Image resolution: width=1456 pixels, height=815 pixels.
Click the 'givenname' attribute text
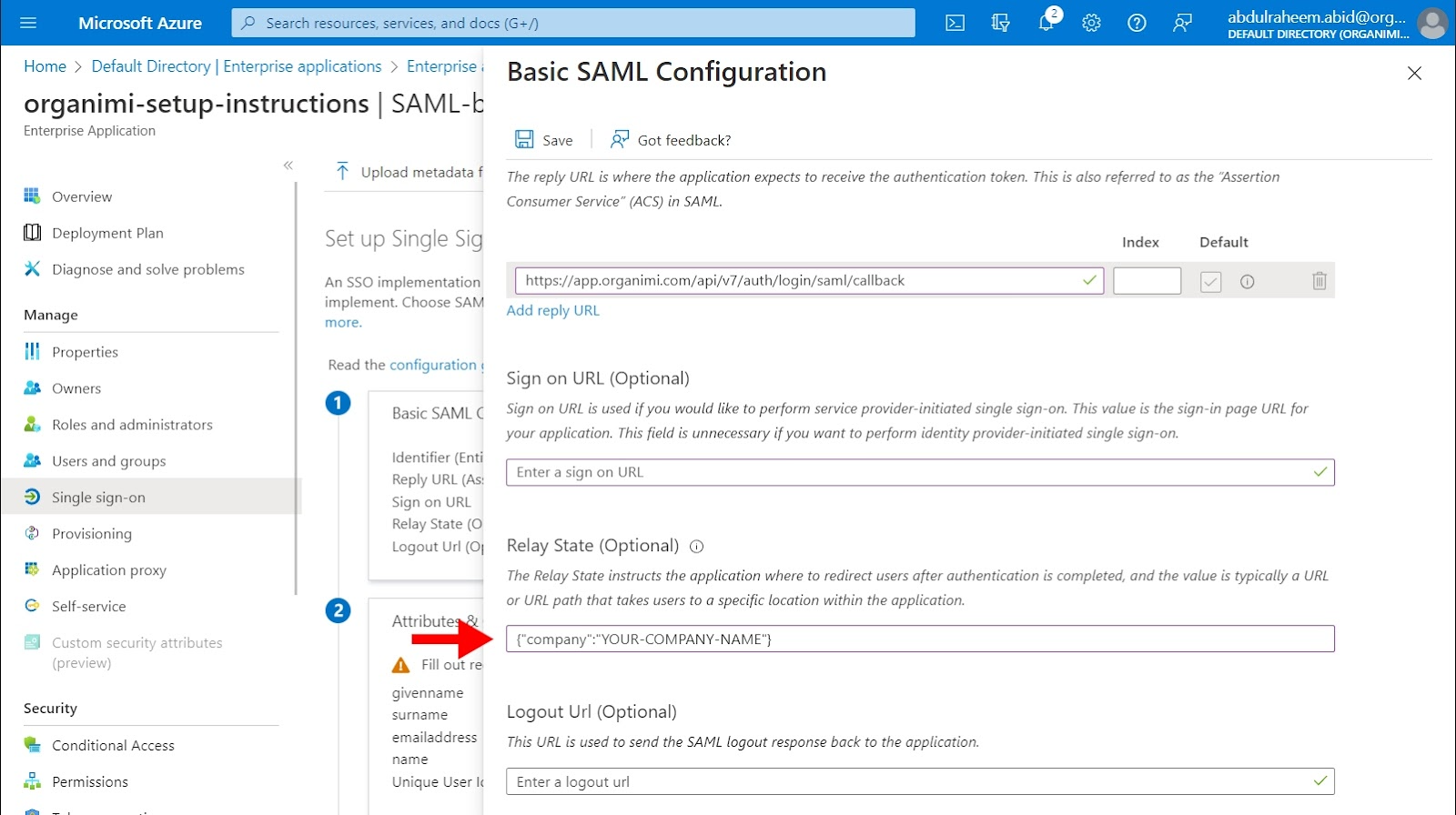coord(428,693)
